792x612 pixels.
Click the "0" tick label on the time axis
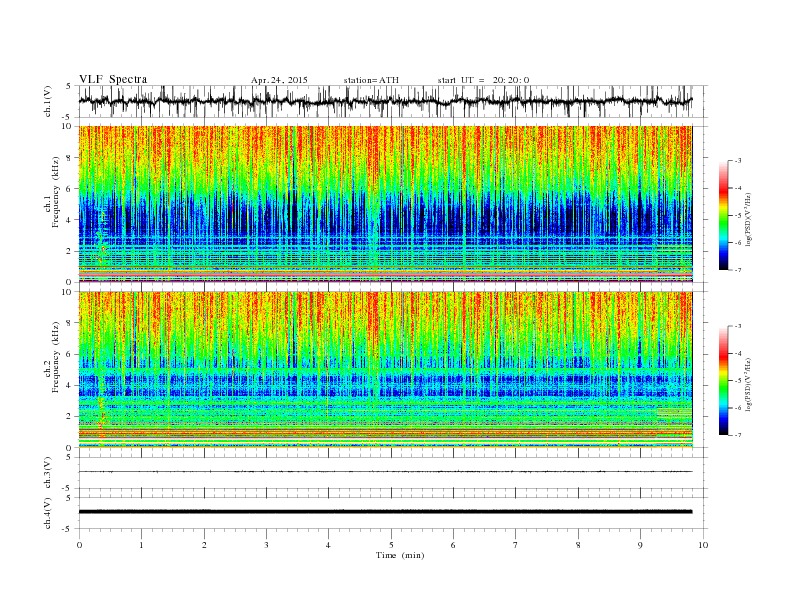(x=79, y=545)
